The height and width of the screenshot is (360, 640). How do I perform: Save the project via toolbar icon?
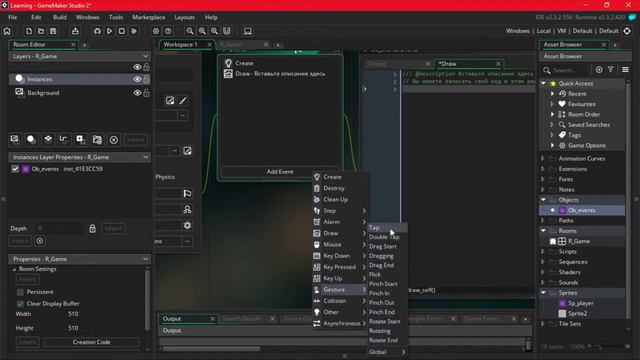[x=53, y=31]
